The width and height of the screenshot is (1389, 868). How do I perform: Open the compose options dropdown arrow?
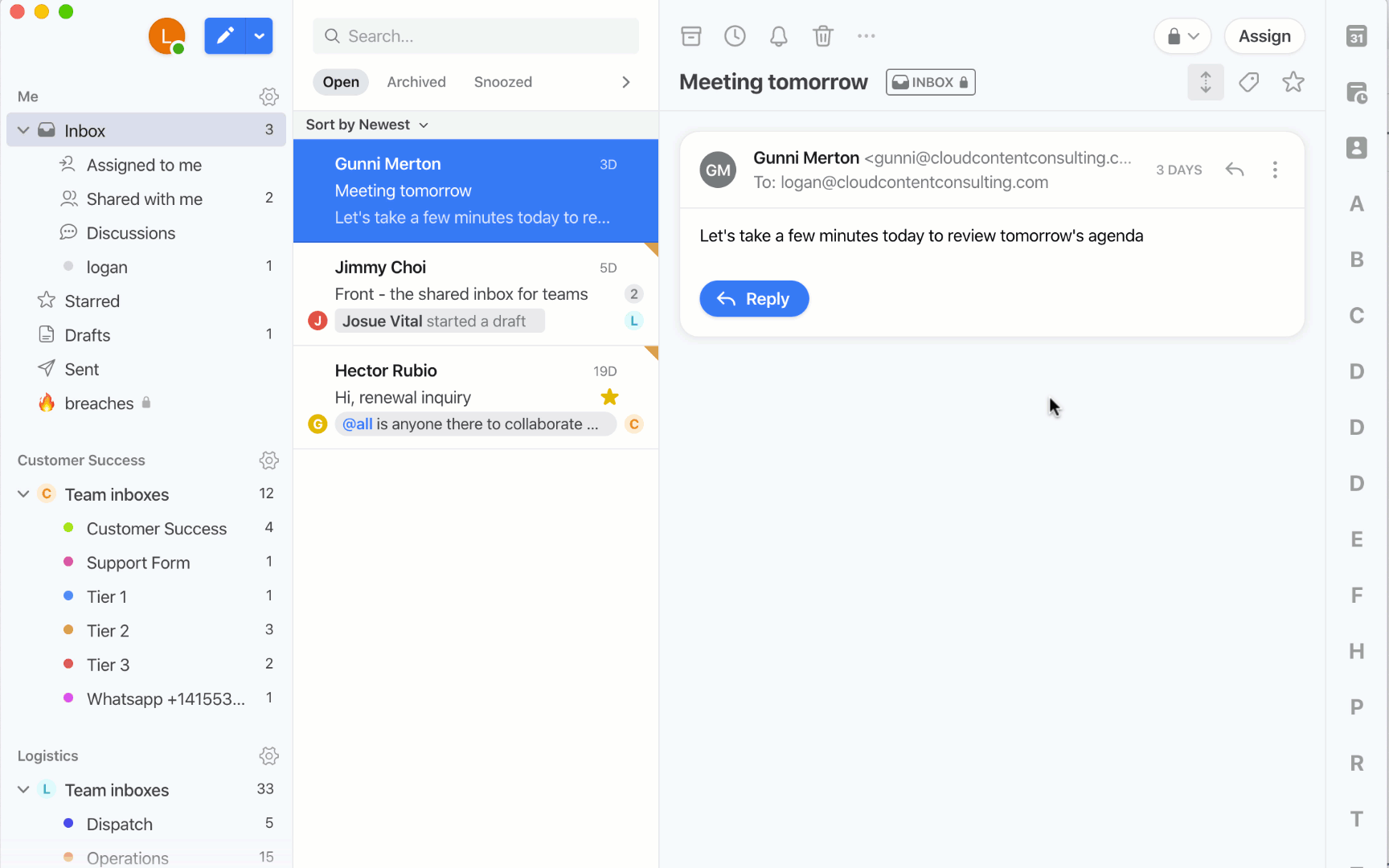point(259,36)
